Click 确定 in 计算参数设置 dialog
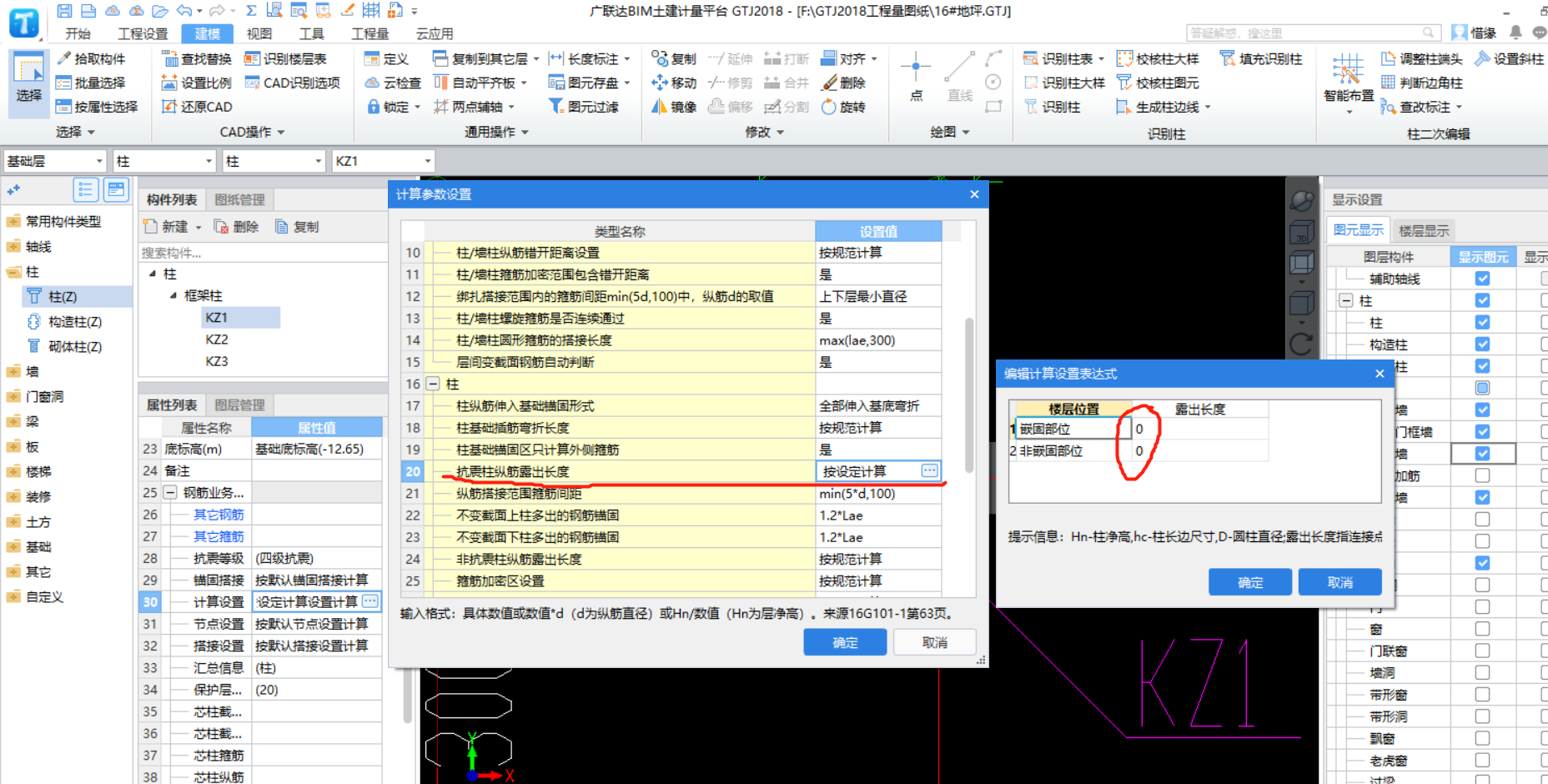Screen dimensions: 1548x784 pos(845,642)
